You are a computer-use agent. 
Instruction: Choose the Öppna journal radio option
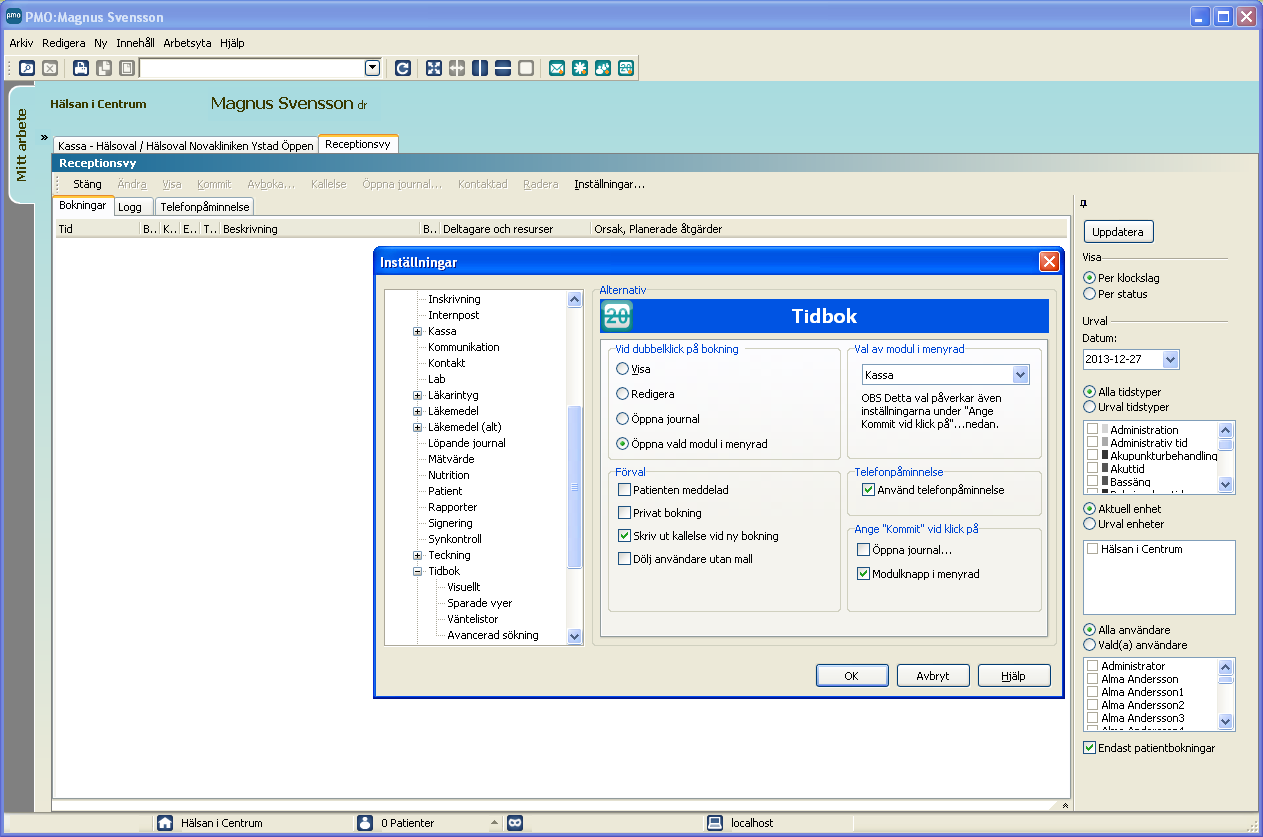(623, 419)
